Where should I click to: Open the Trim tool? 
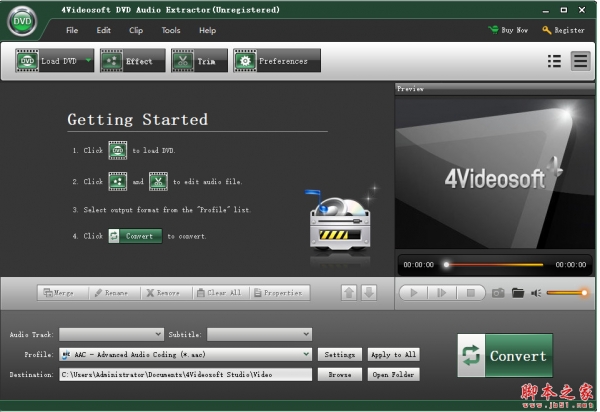(199, 60)
